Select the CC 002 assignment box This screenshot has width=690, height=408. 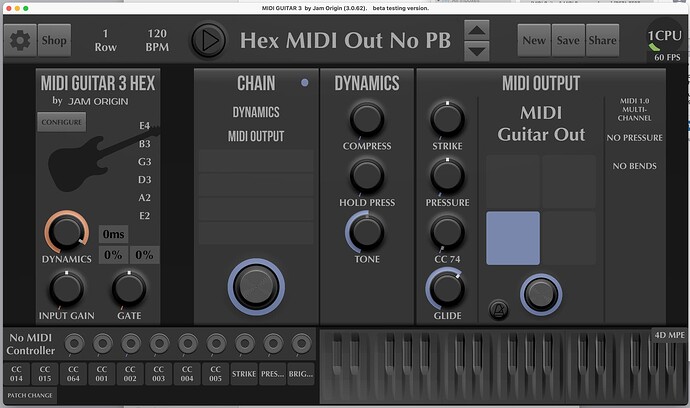130,374
